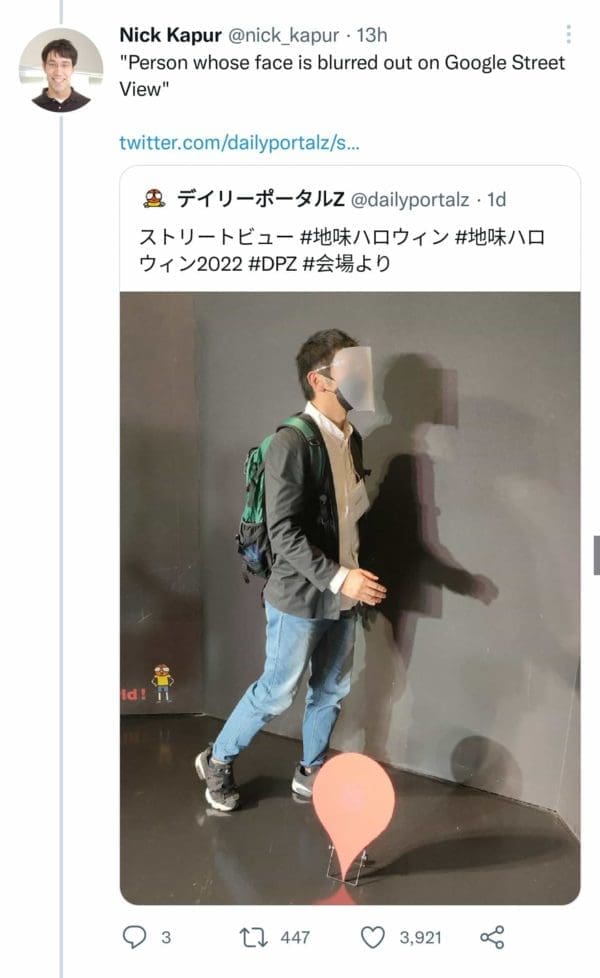Click the scrollbar handle on right edge

tap(596, 555)
